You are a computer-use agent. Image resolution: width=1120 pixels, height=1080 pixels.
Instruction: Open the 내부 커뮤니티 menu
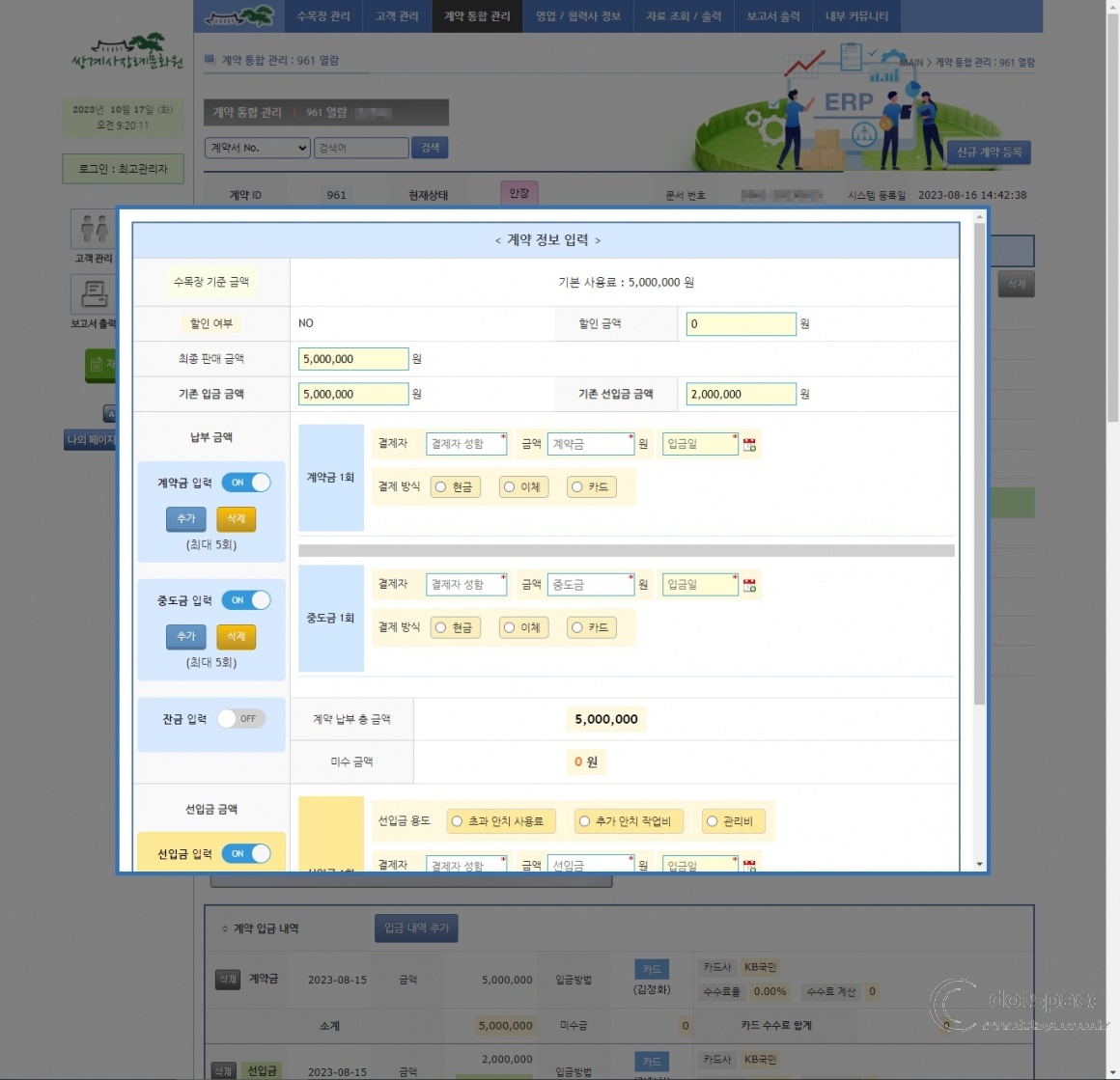[857, 15]
